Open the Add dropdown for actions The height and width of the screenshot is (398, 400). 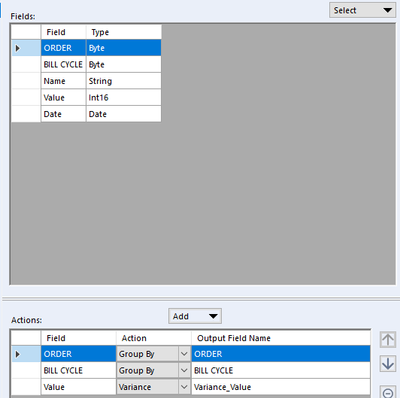pyautogui.click(x=195, y=316)
